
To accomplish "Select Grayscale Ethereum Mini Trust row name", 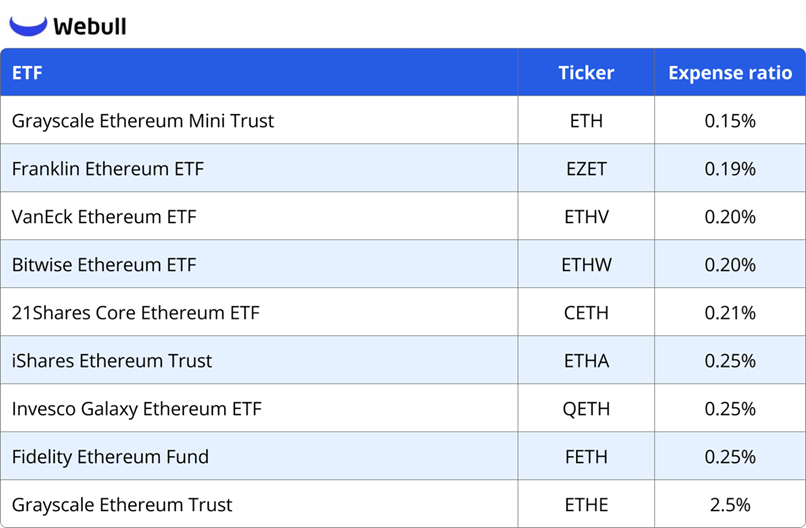I will (x=143, y=121).
